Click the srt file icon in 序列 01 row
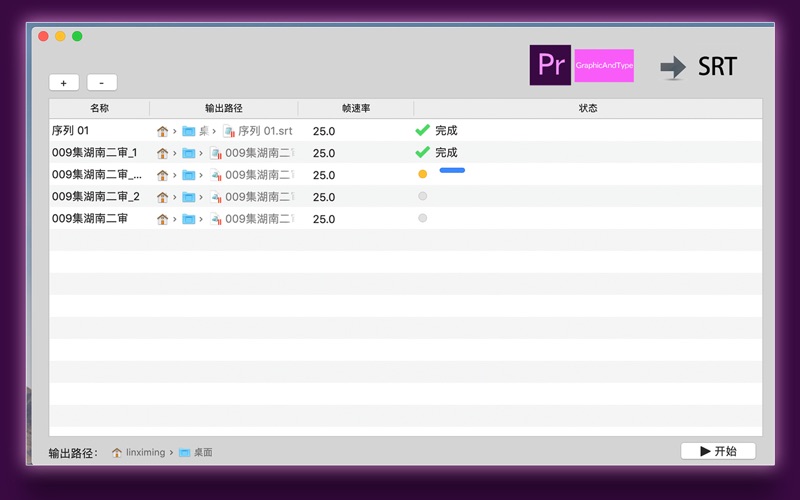 [x=228, y=131]
